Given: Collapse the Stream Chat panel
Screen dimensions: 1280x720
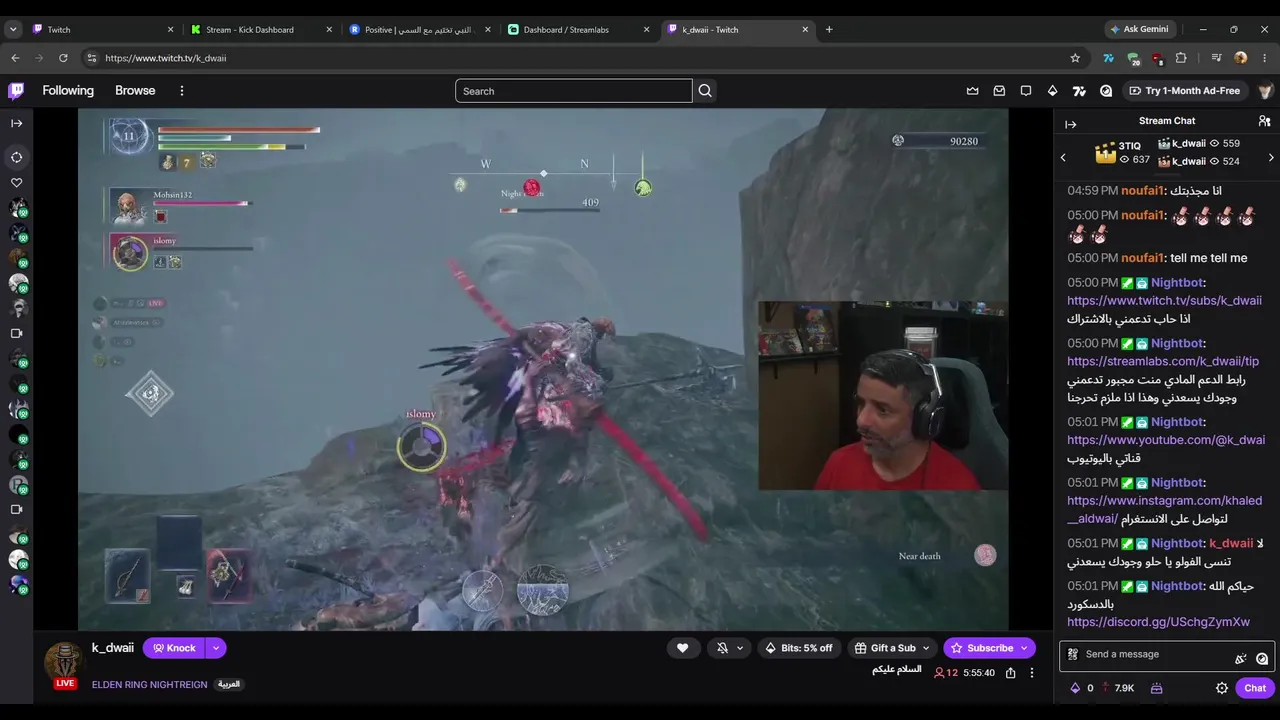Looking at the screenshot, I should pyautogui.click(x=1071, y=124).
